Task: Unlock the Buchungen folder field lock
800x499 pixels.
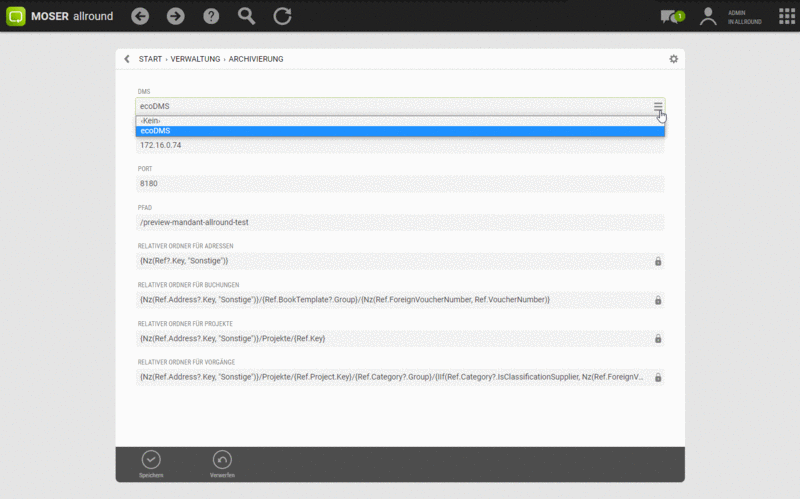Action: [x=658, y=300]
